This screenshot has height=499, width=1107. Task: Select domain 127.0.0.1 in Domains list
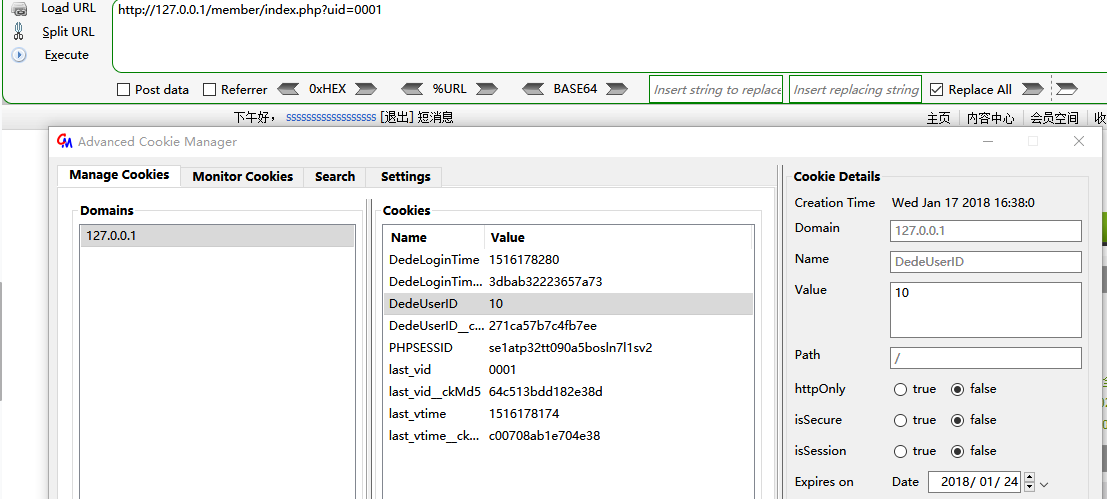[217, 236]
